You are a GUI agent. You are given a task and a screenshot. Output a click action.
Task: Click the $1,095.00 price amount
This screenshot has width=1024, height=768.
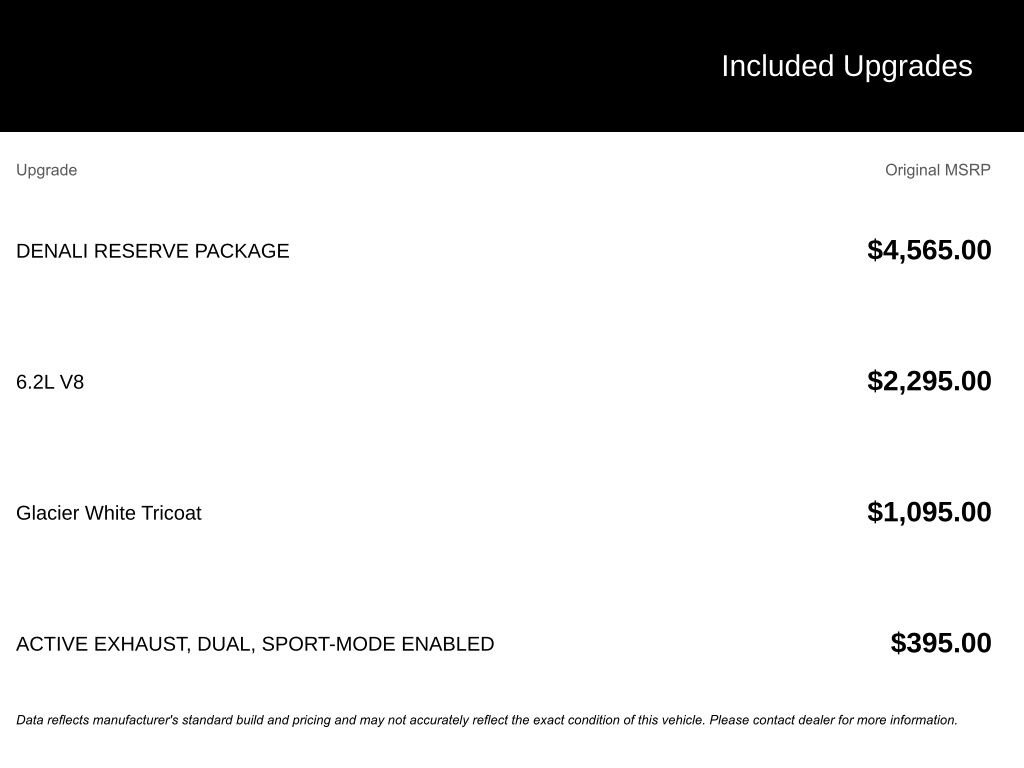929,512
